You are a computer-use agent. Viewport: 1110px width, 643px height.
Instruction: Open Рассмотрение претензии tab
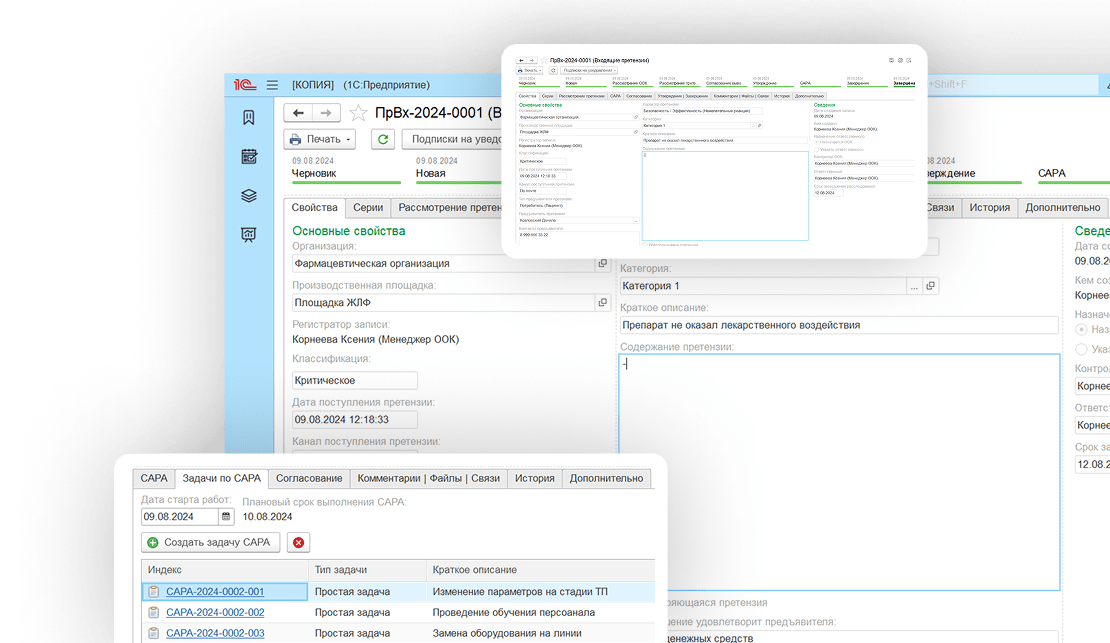tap(447, 207)
